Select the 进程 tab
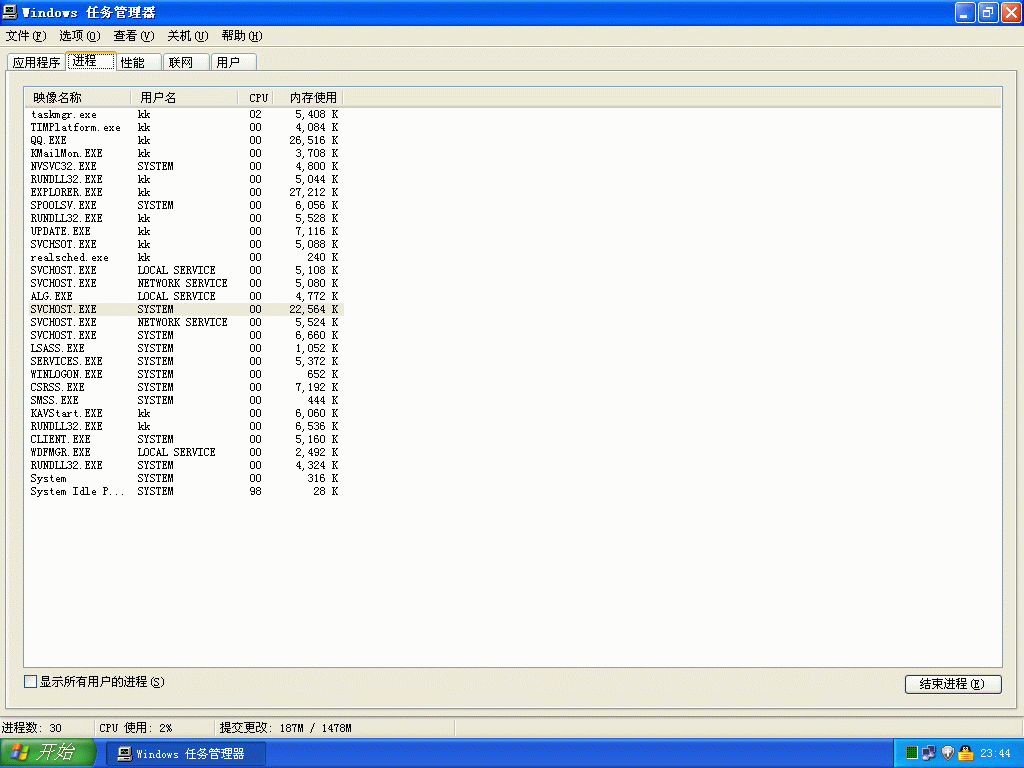Image resolution: width=1024 pixels, height=768 pixels. click(91, 61)
